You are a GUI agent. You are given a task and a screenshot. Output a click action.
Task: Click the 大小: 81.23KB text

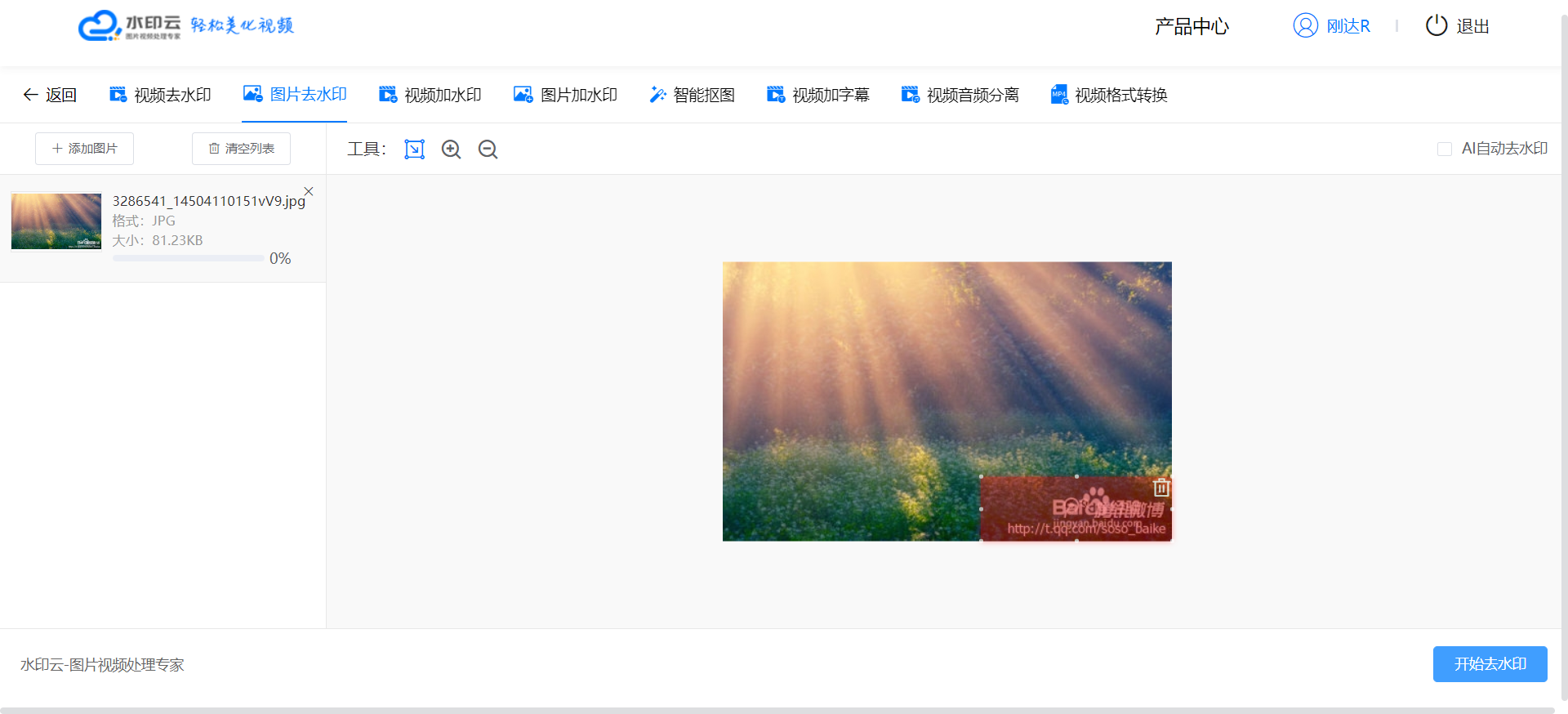(158, 240)
